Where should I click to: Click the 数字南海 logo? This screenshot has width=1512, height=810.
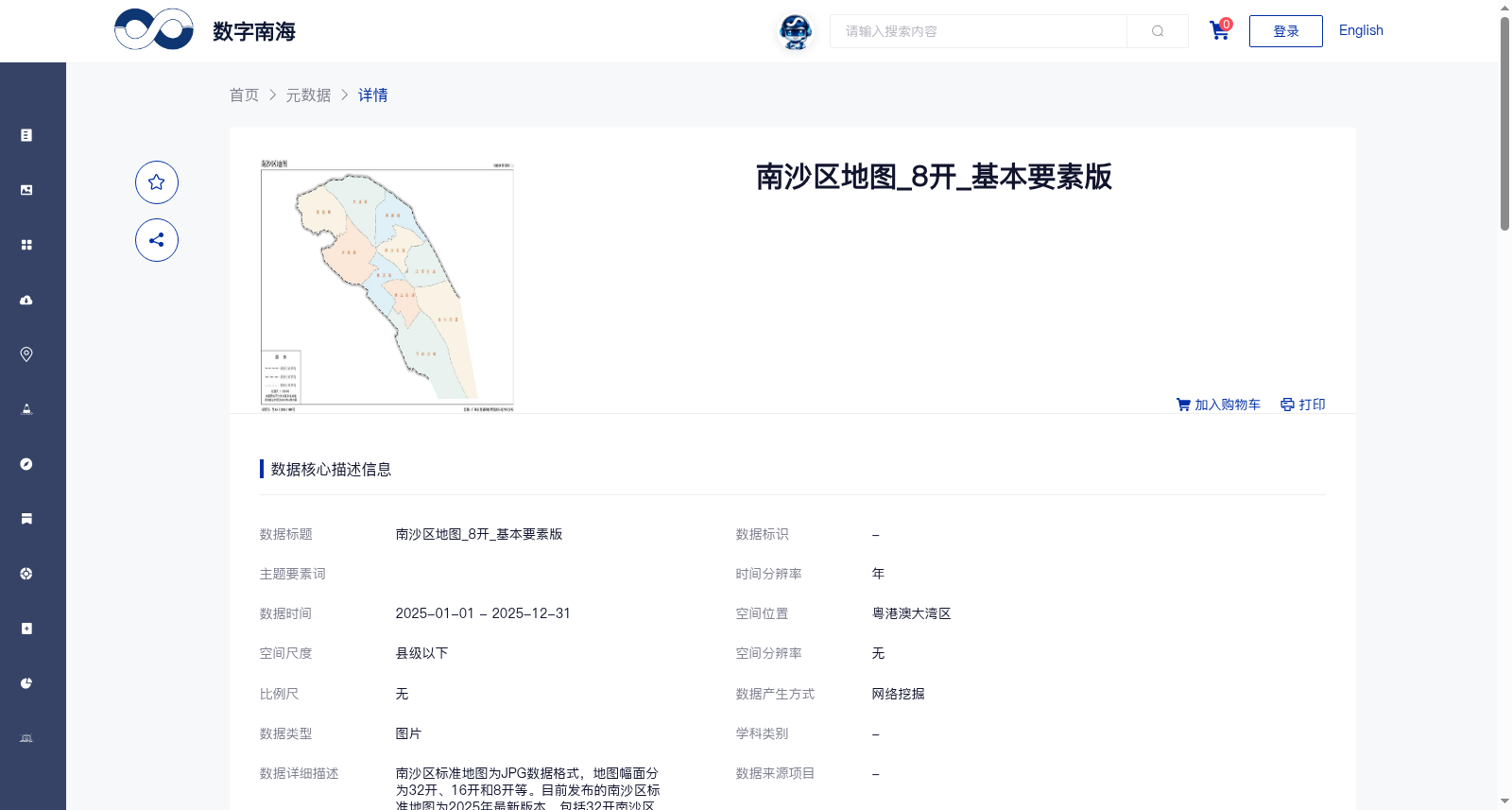click(205, 30)
